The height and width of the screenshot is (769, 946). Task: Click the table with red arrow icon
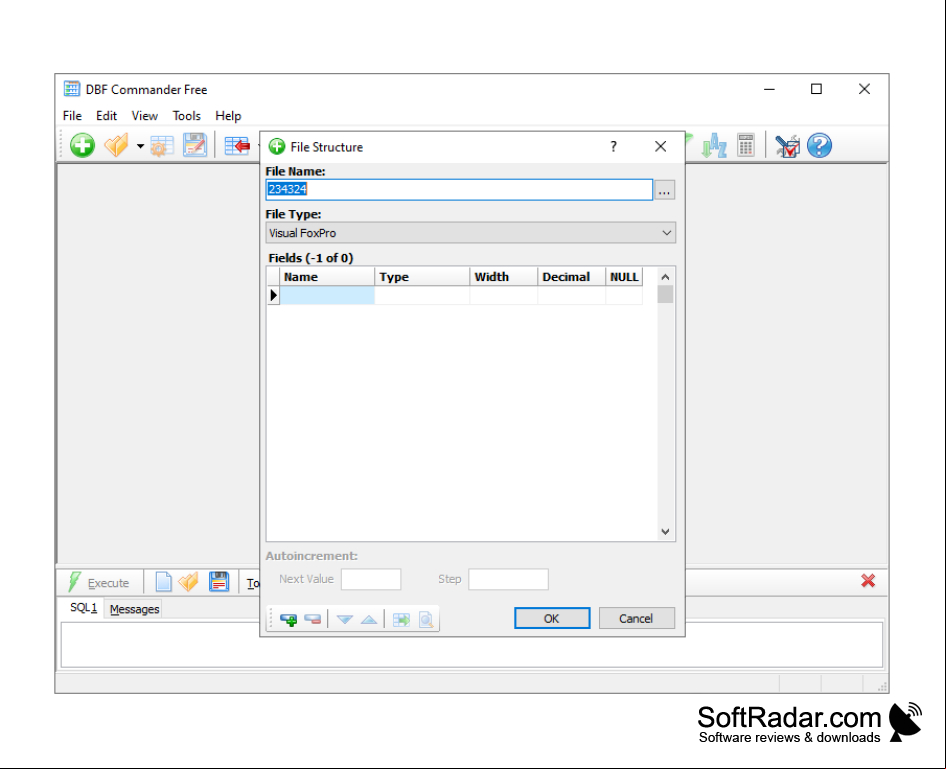point(237,145)
